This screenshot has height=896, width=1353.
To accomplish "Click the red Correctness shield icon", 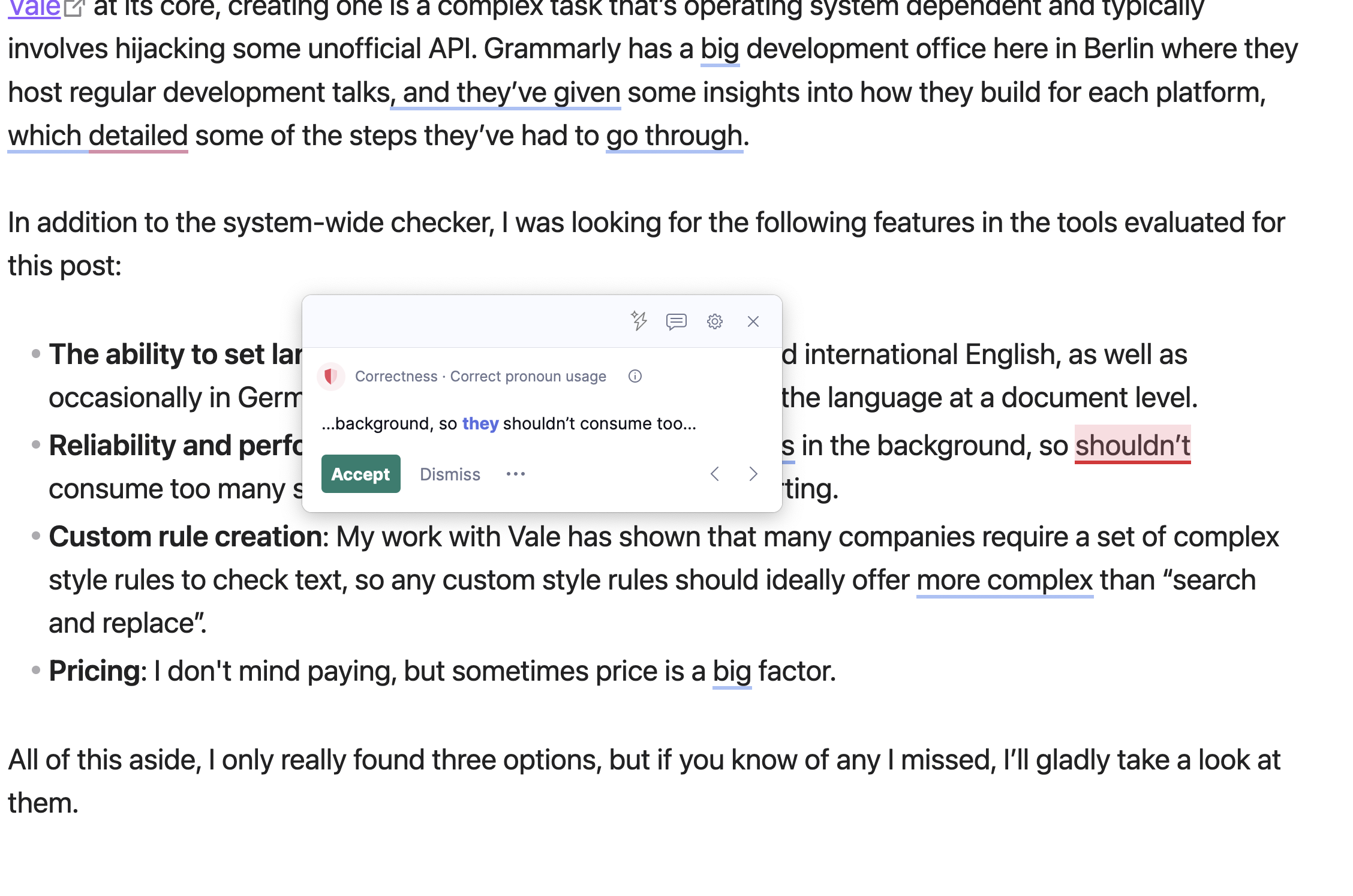I will (331, 377).
